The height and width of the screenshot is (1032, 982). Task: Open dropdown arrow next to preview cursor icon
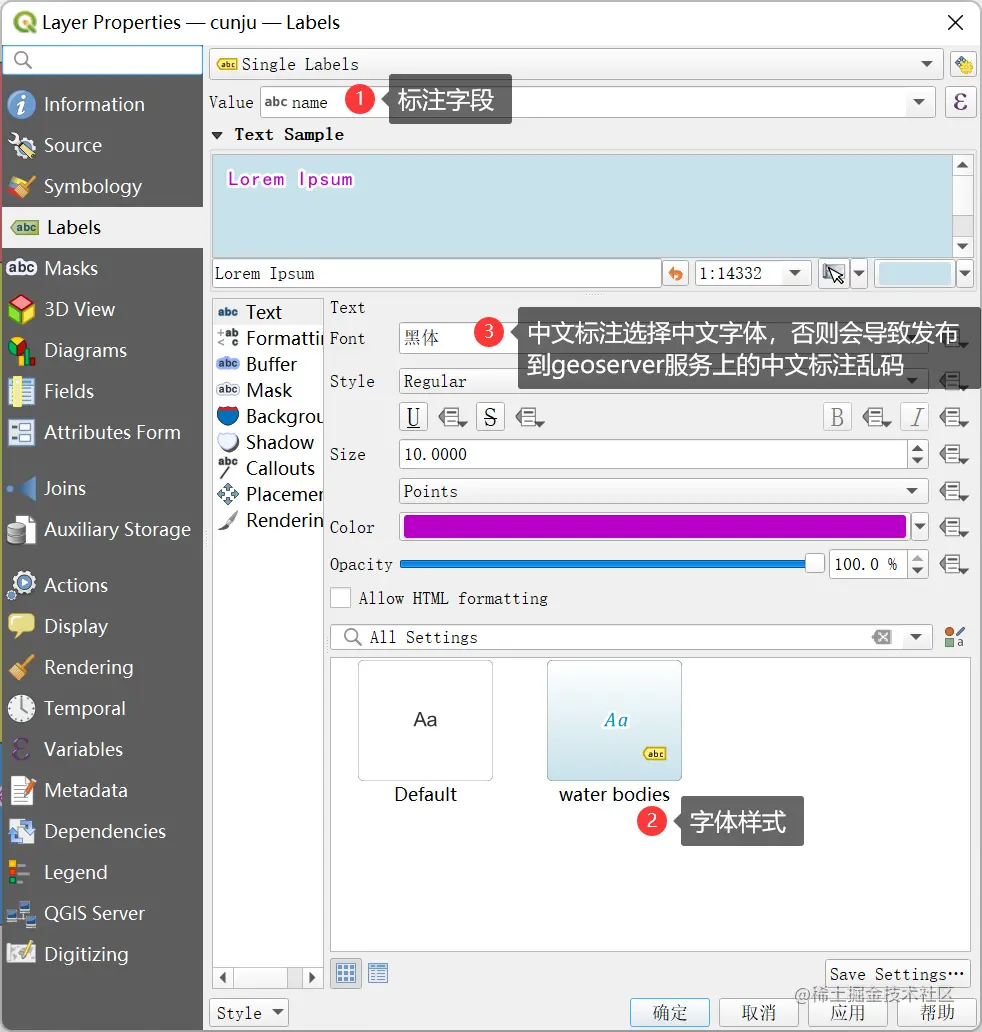[859, 273]
